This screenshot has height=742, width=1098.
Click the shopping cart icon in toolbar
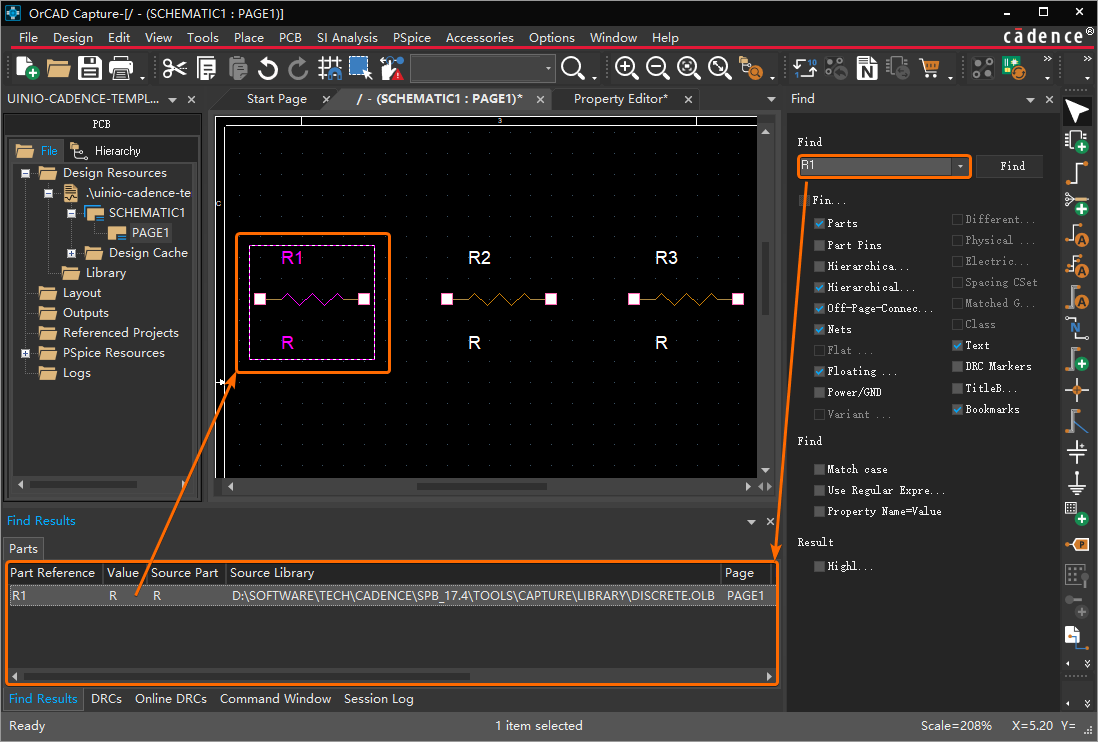tap(930, 68)
